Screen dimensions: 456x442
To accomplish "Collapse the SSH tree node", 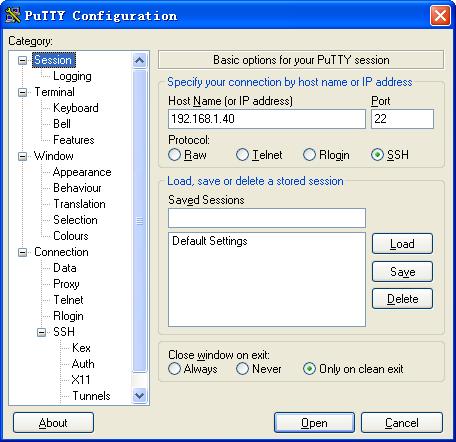I will coord(41,332).
